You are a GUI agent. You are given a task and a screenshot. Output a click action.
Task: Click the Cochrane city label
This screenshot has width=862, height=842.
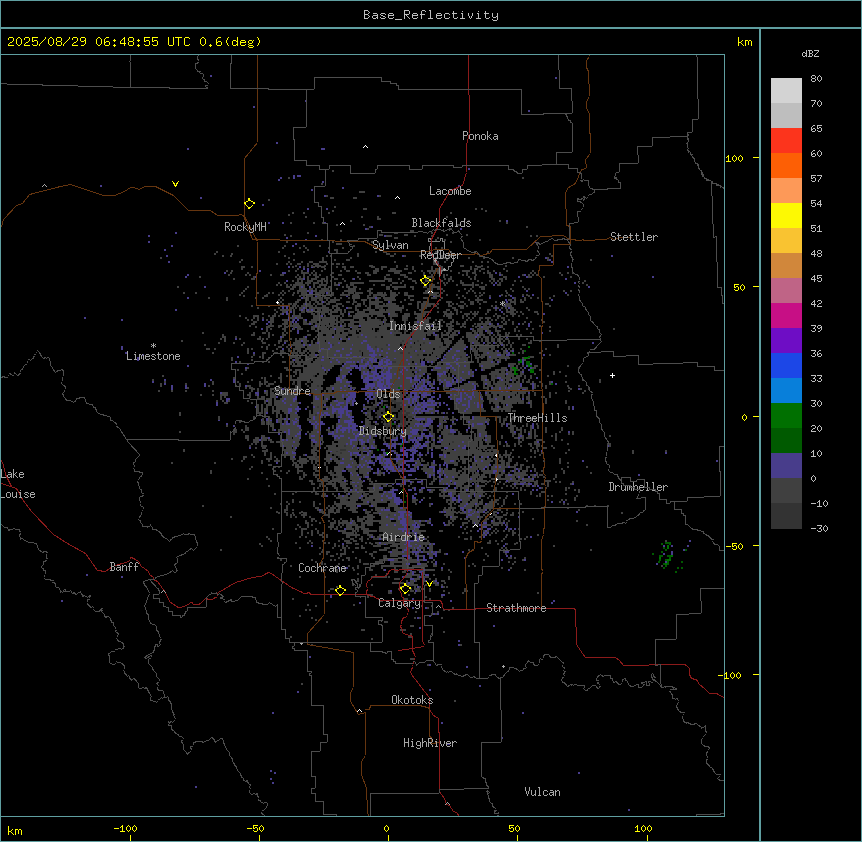pyautogui.click(x=322, y=568)
